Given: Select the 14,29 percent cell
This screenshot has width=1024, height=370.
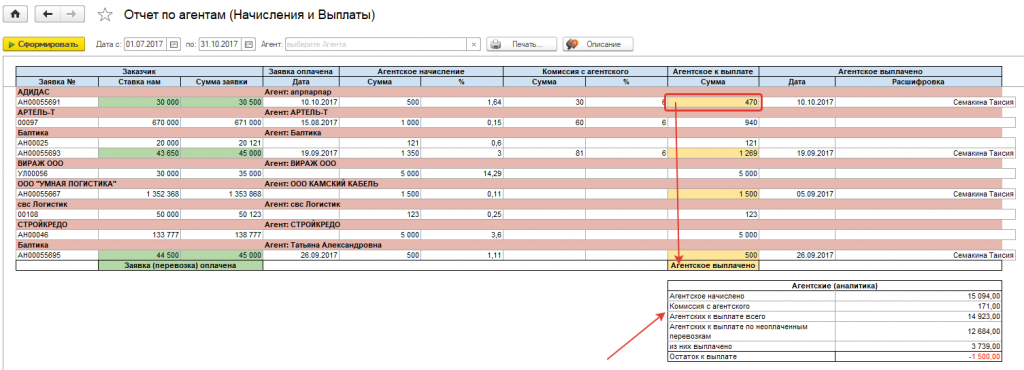Looking at the screenshot, I should [x=462, y=174].
